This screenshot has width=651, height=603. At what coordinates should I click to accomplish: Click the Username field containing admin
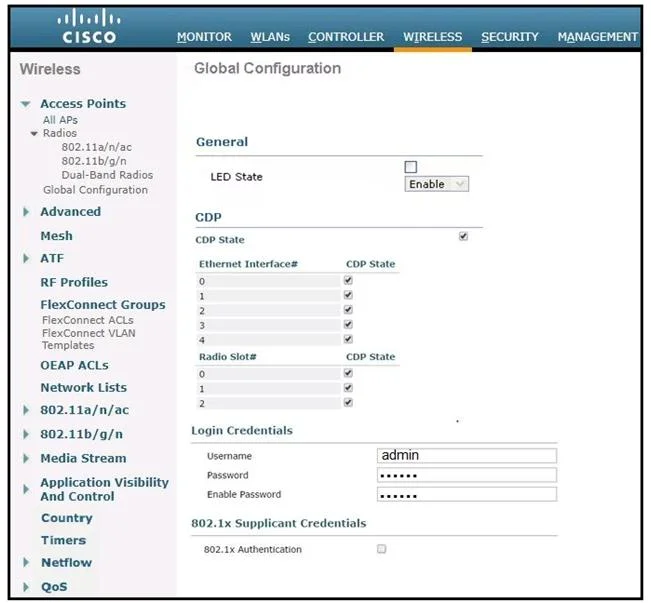click(467, 456)
